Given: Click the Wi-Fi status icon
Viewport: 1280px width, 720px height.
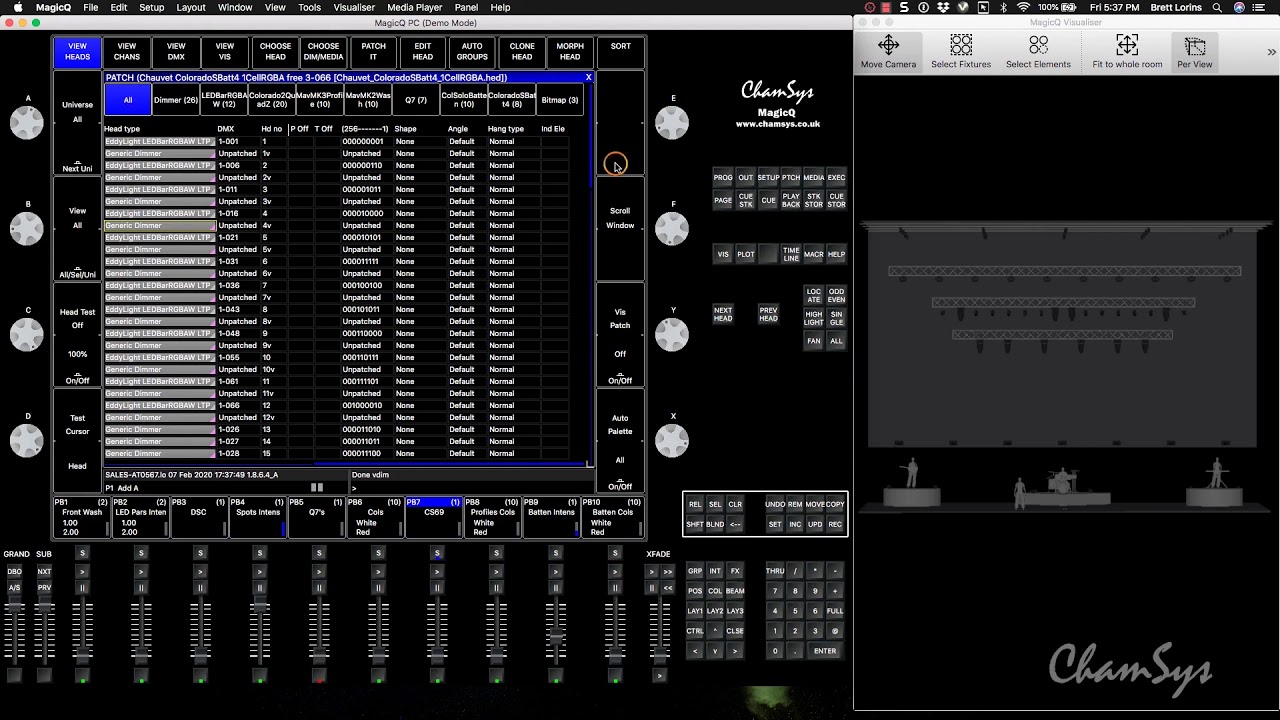Looking at the screenshot, I should [x=1023, y=7].
